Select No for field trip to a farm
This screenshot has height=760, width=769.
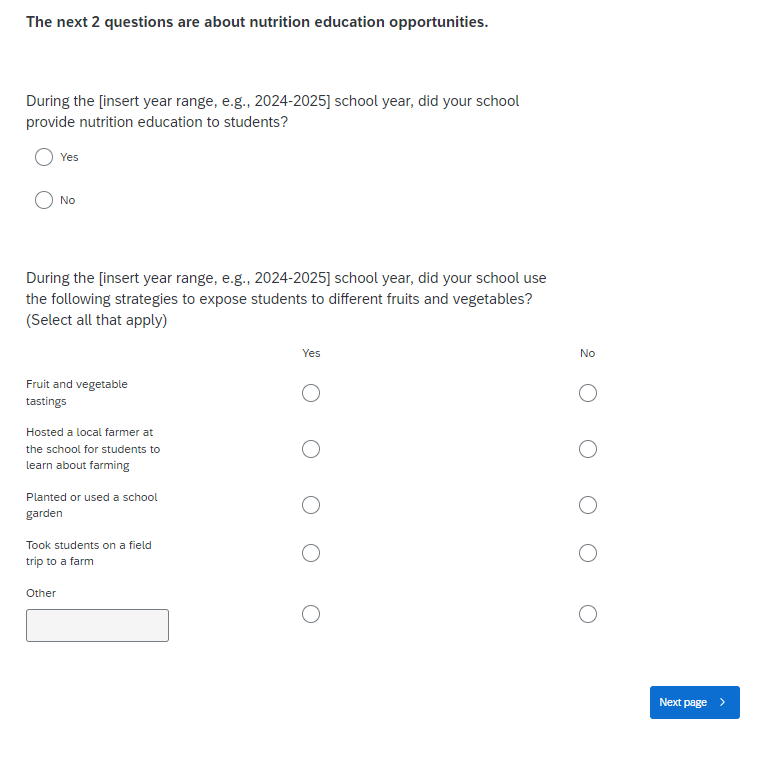pyautogui.click(x=588, y=553)
